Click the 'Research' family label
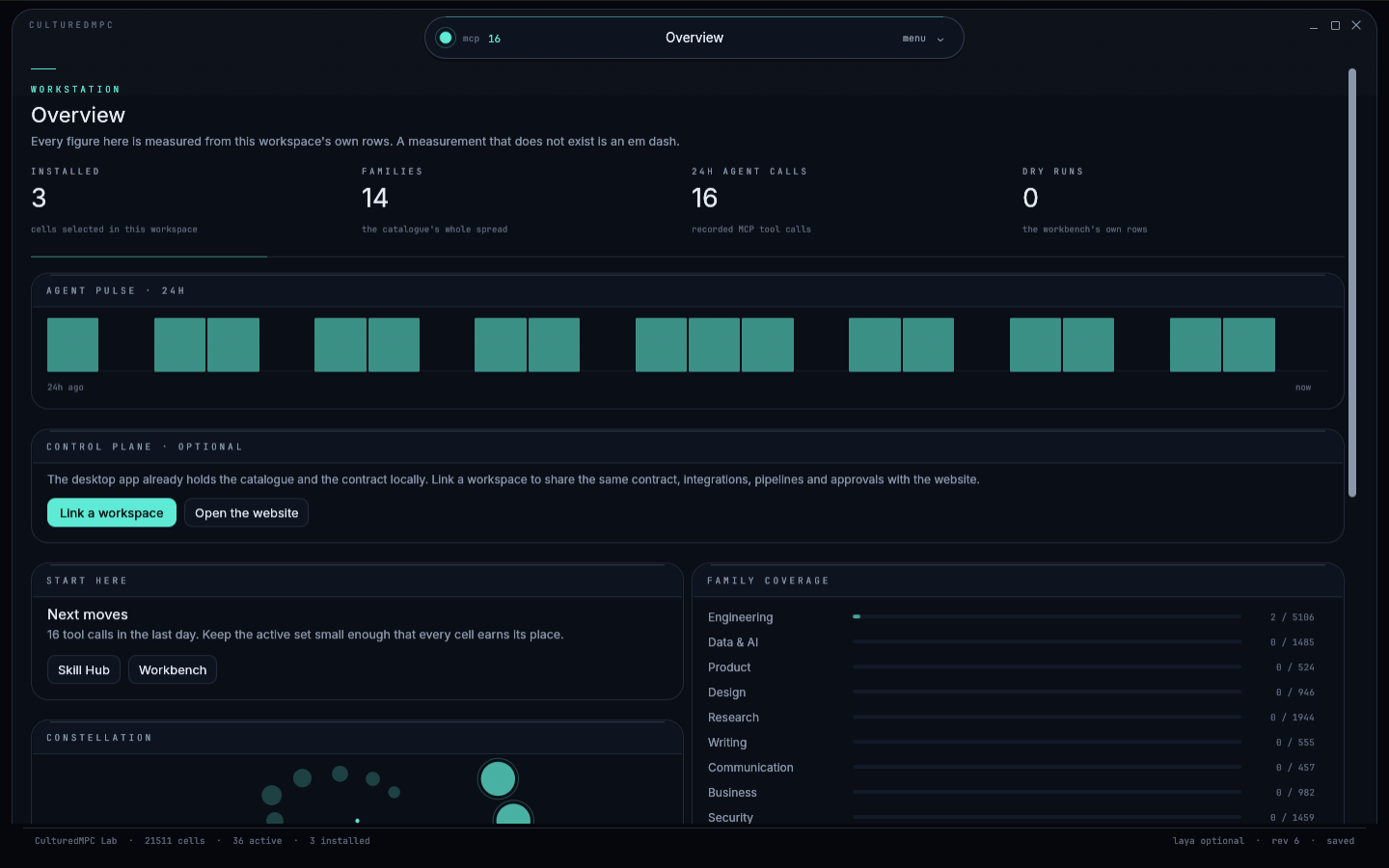 [733, 718]
